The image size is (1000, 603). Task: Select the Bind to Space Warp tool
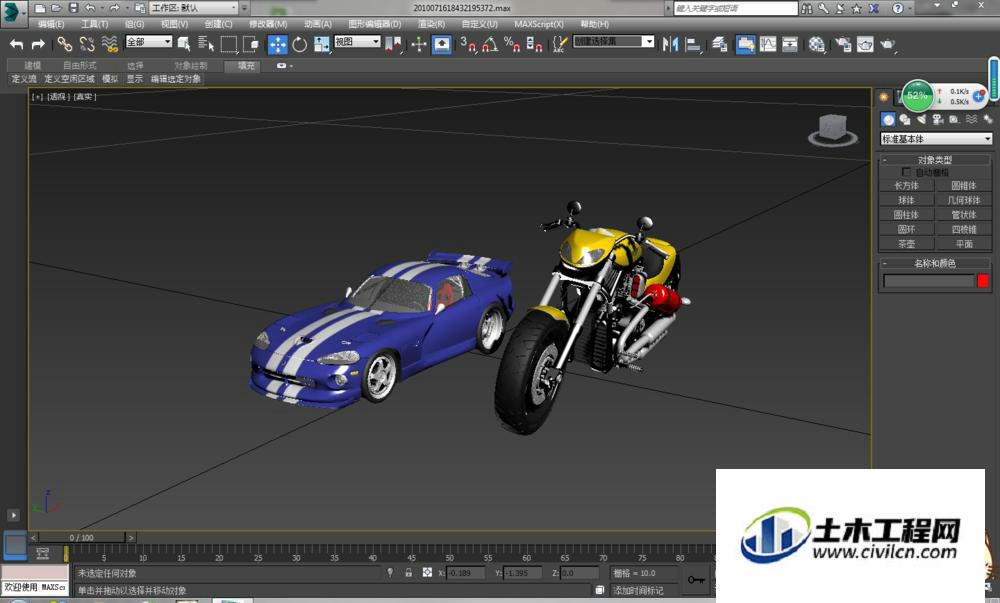pos(110,44)
